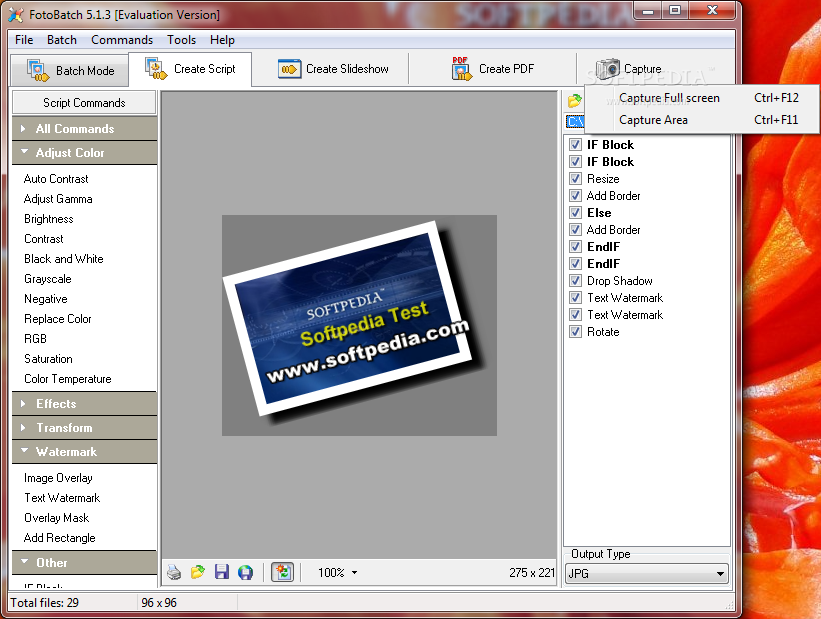
Task: Click the highlighted path field above the script list
Action: pyautogui.click(x=575, y=121)
